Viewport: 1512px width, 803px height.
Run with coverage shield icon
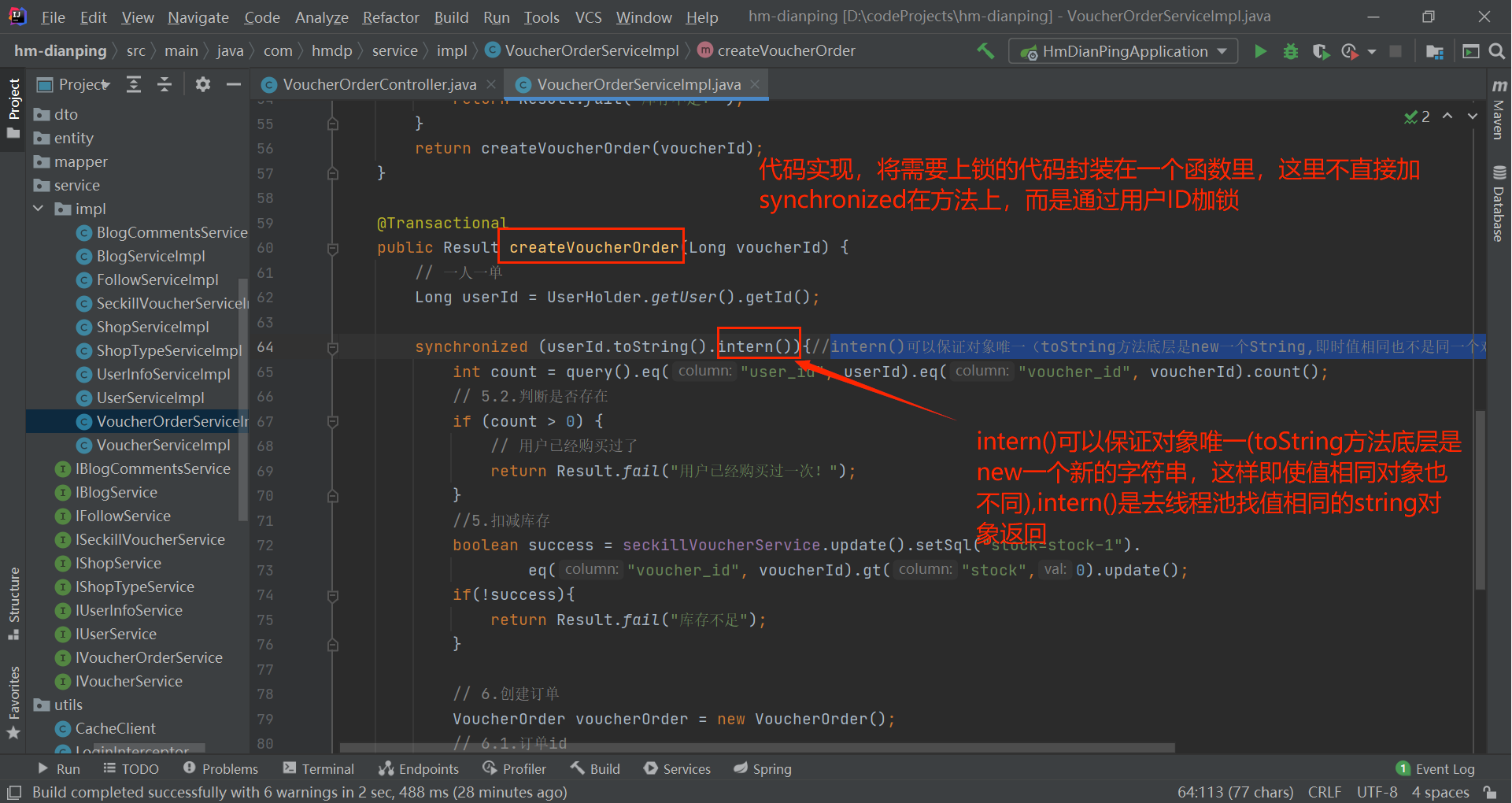(1321, 51)
